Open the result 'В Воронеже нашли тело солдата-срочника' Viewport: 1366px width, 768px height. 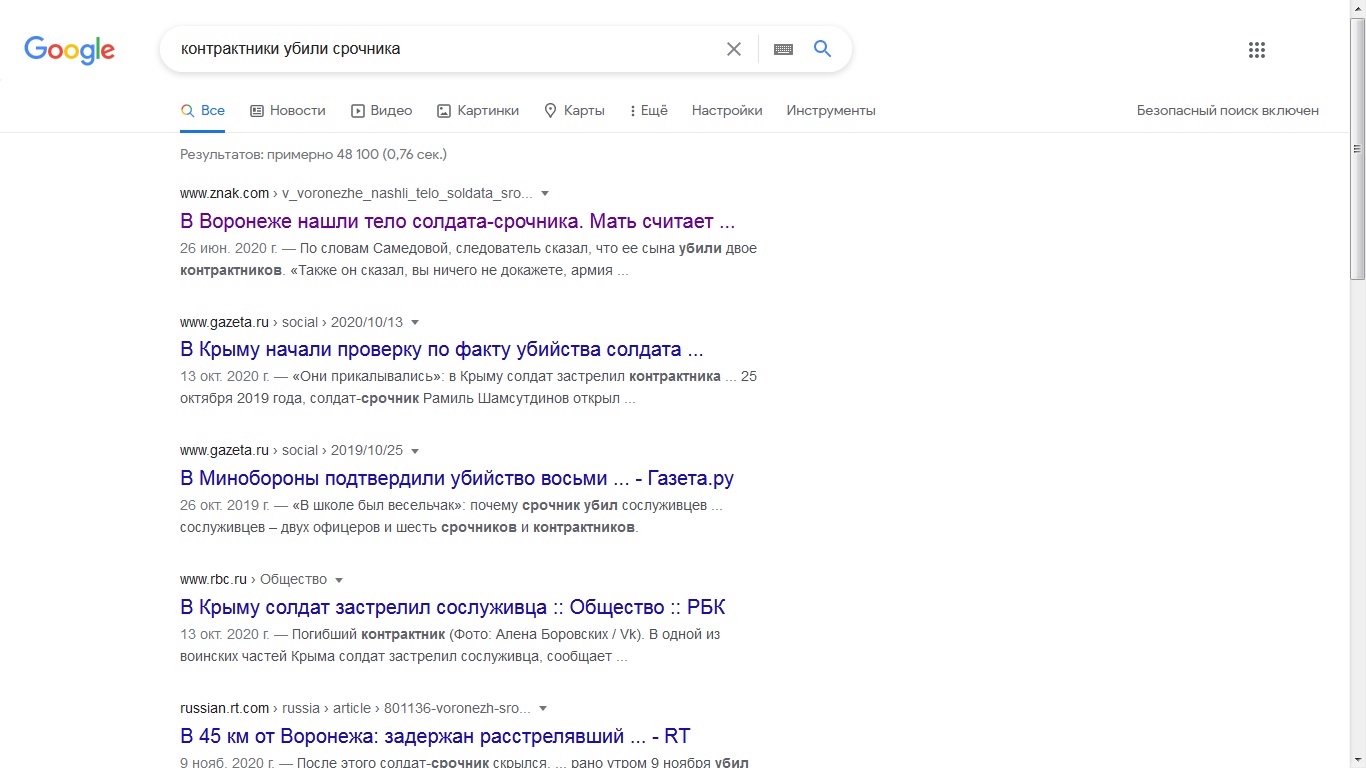click(458, 221)
